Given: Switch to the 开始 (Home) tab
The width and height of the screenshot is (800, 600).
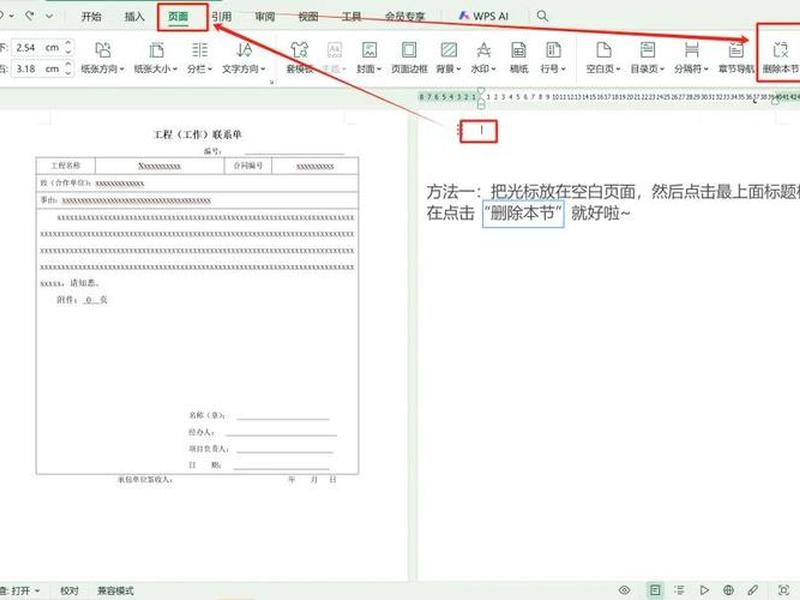Looking at the screenshot, I should click(91, 16).
